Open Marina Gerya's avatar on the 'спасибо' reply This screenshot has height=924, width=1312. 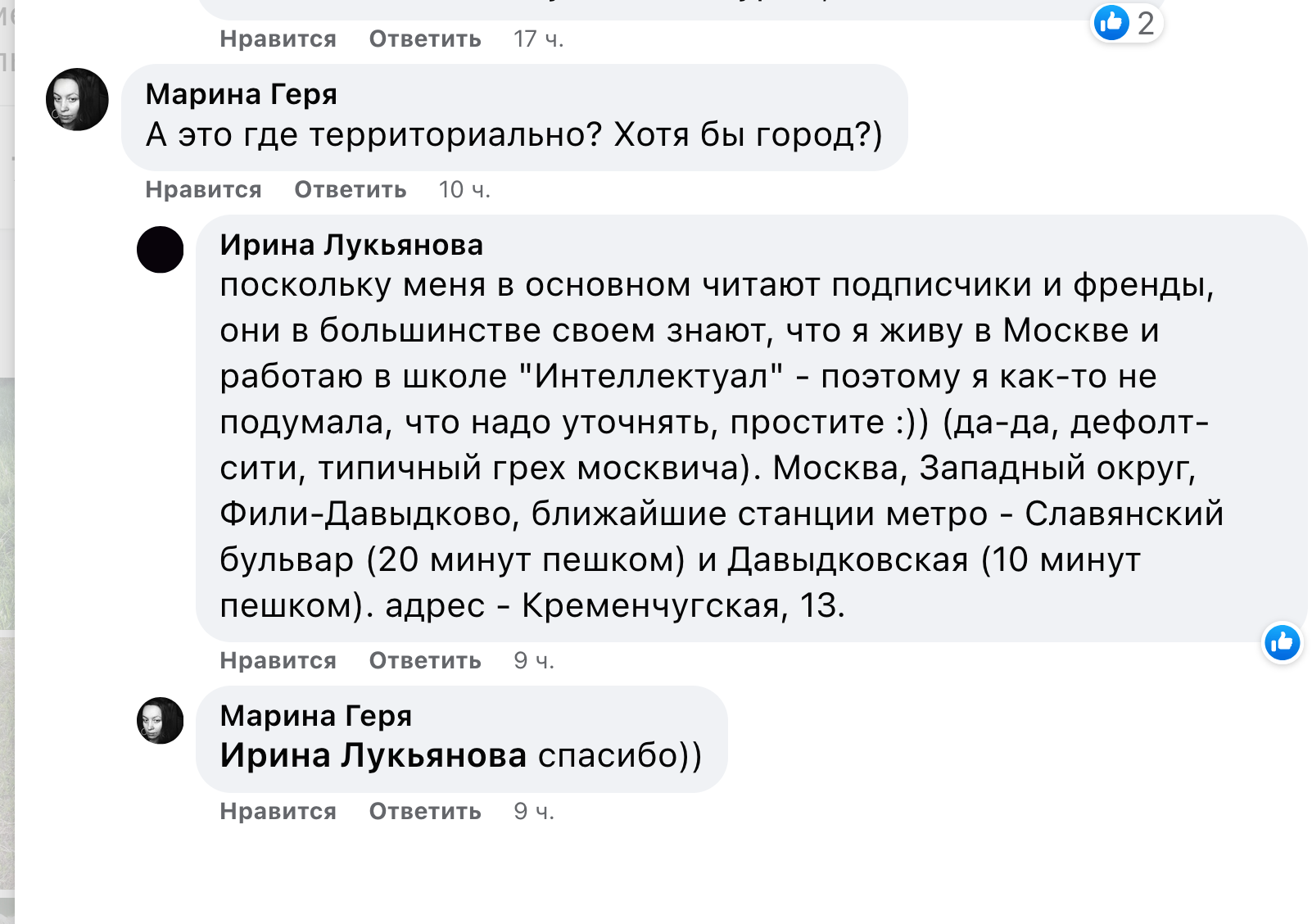(160, 721)
